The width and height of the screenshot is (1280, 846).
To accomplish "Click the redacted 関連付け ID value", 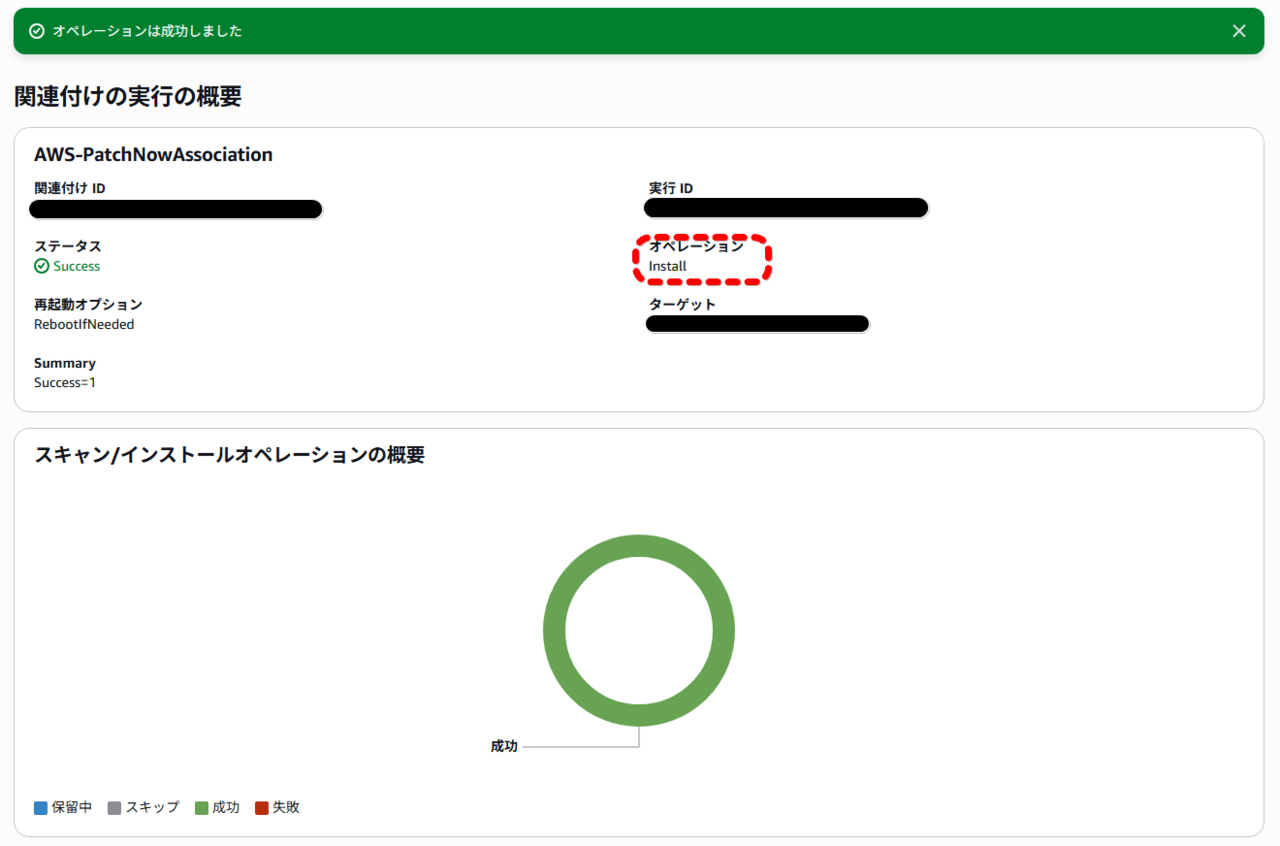I will [176, 209].
